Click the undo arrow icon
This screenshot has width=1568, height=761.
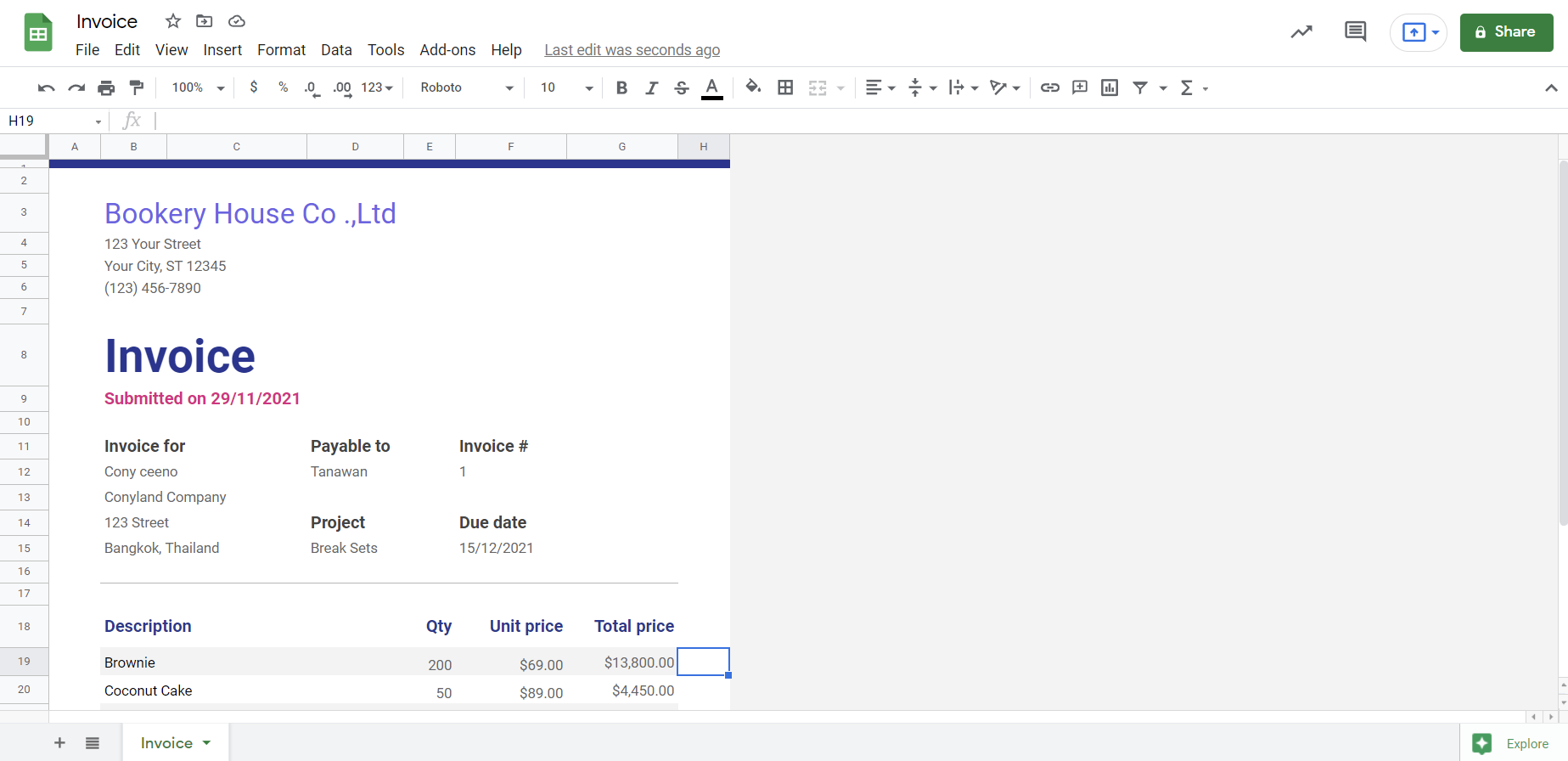click(x=47, y=87)
